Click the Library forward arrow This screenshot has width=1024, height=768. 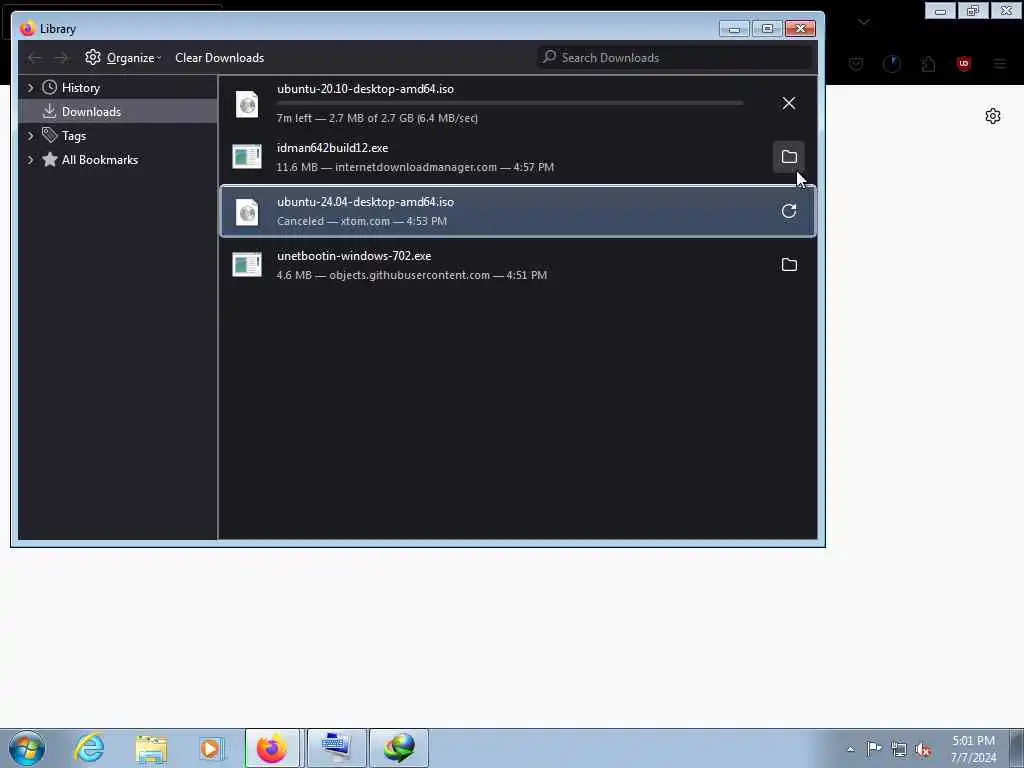61,58
